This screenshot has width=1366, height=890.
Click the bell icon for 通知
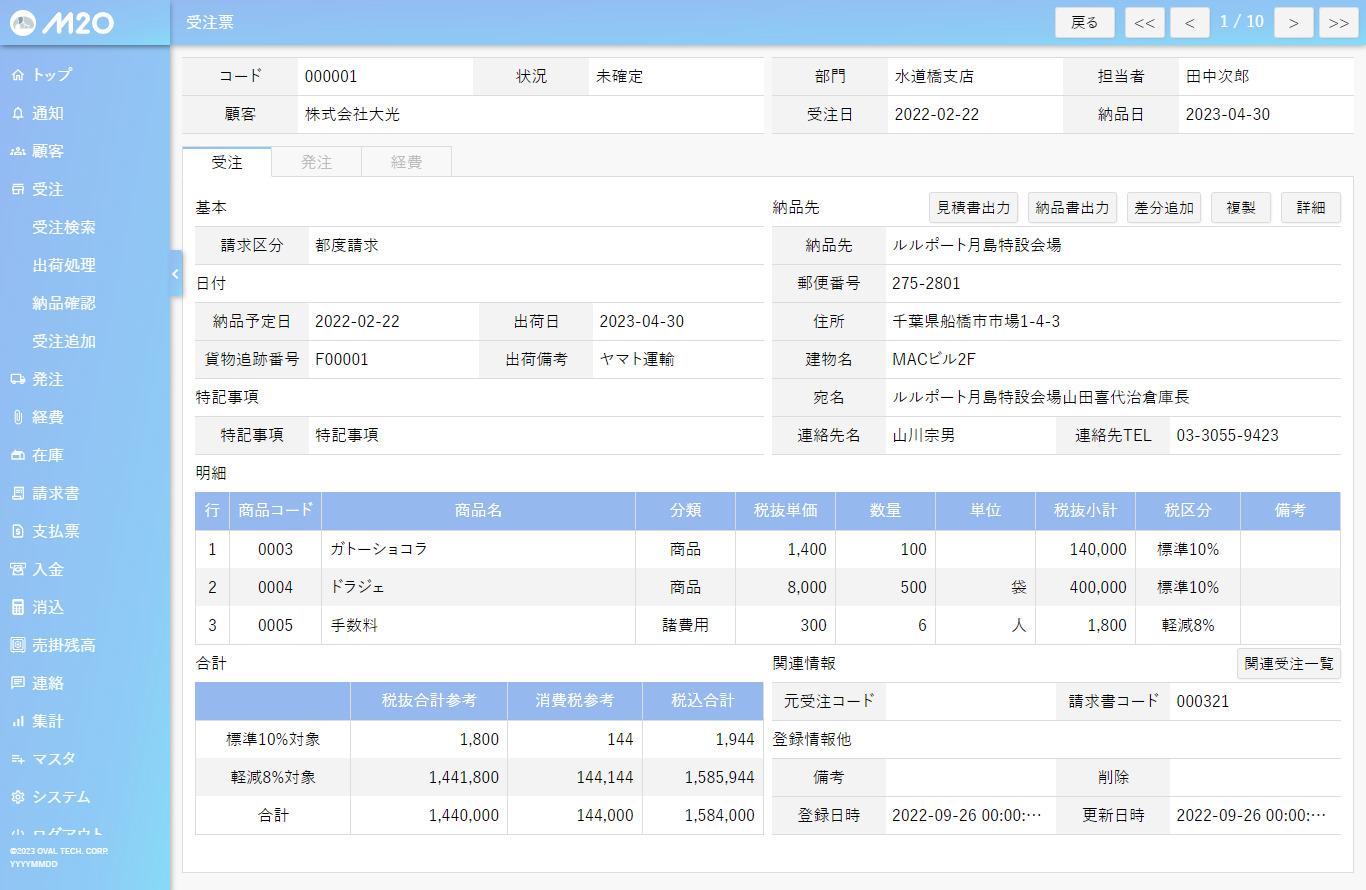tap(17, 114)
